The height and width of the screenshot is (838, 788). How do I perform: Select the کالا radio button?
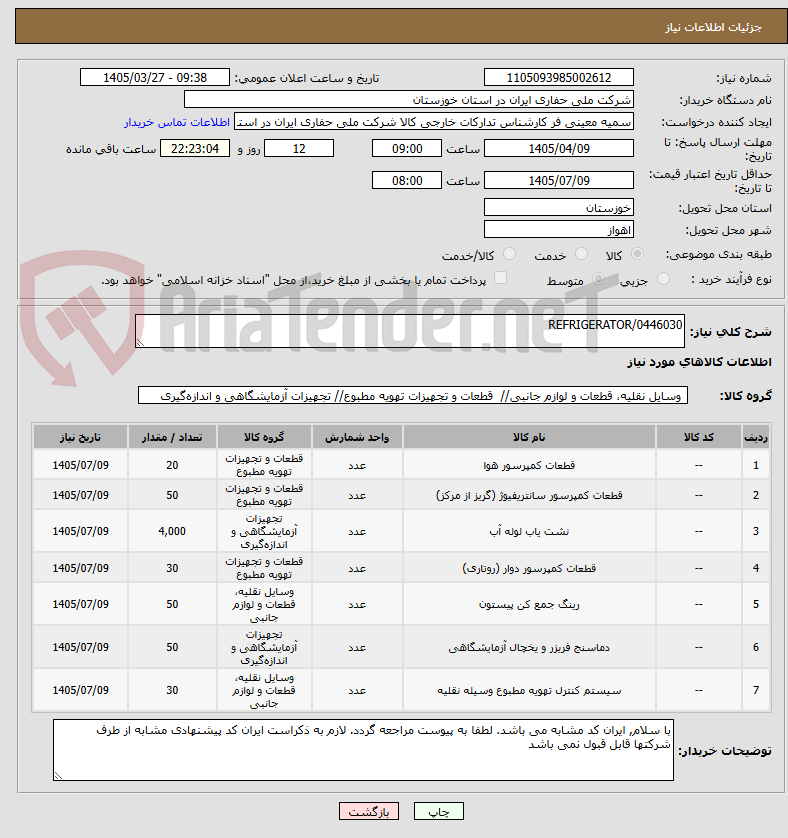[x=637, y=254]
